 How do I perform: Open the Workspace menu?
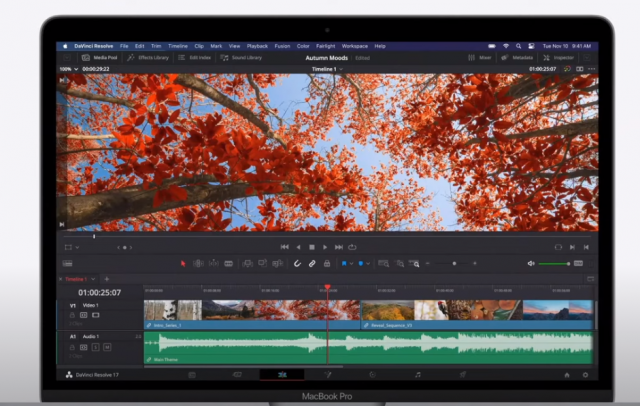coord(355,46)
